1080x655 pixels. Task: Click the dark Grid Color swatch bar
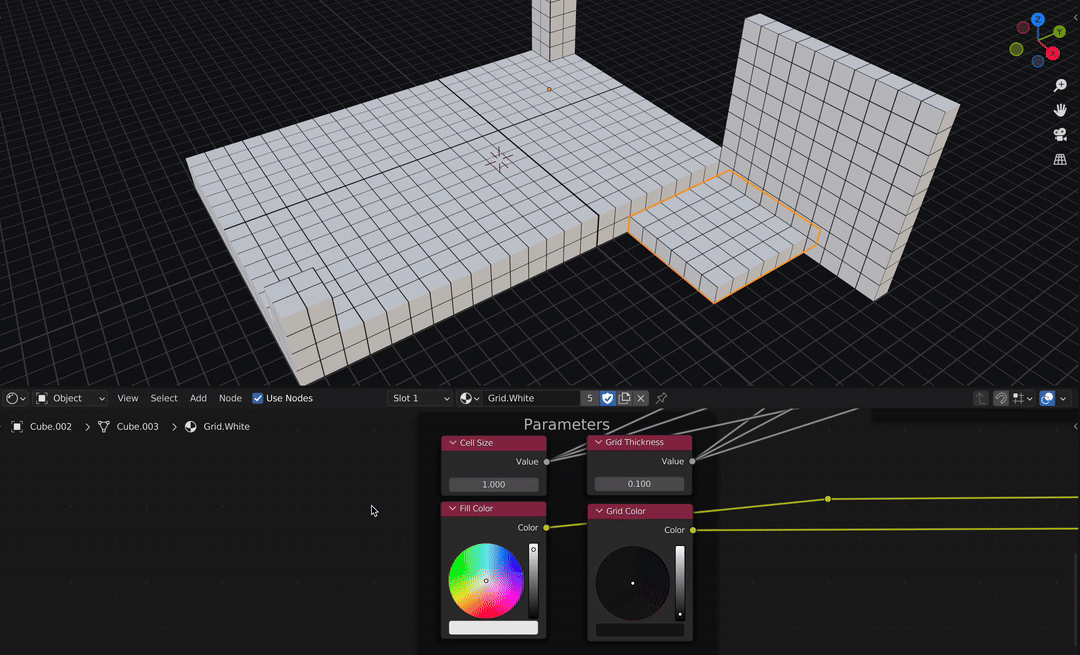click(x=640, y=630)
